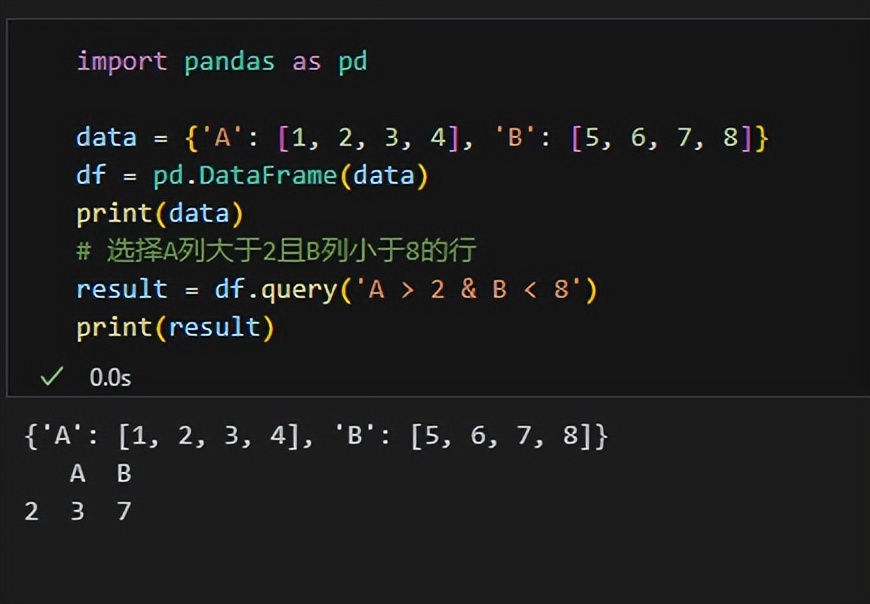Select the variable name df
Viewport: 870px width, 604px height.
pyautogui.click(x=86, y=174)
